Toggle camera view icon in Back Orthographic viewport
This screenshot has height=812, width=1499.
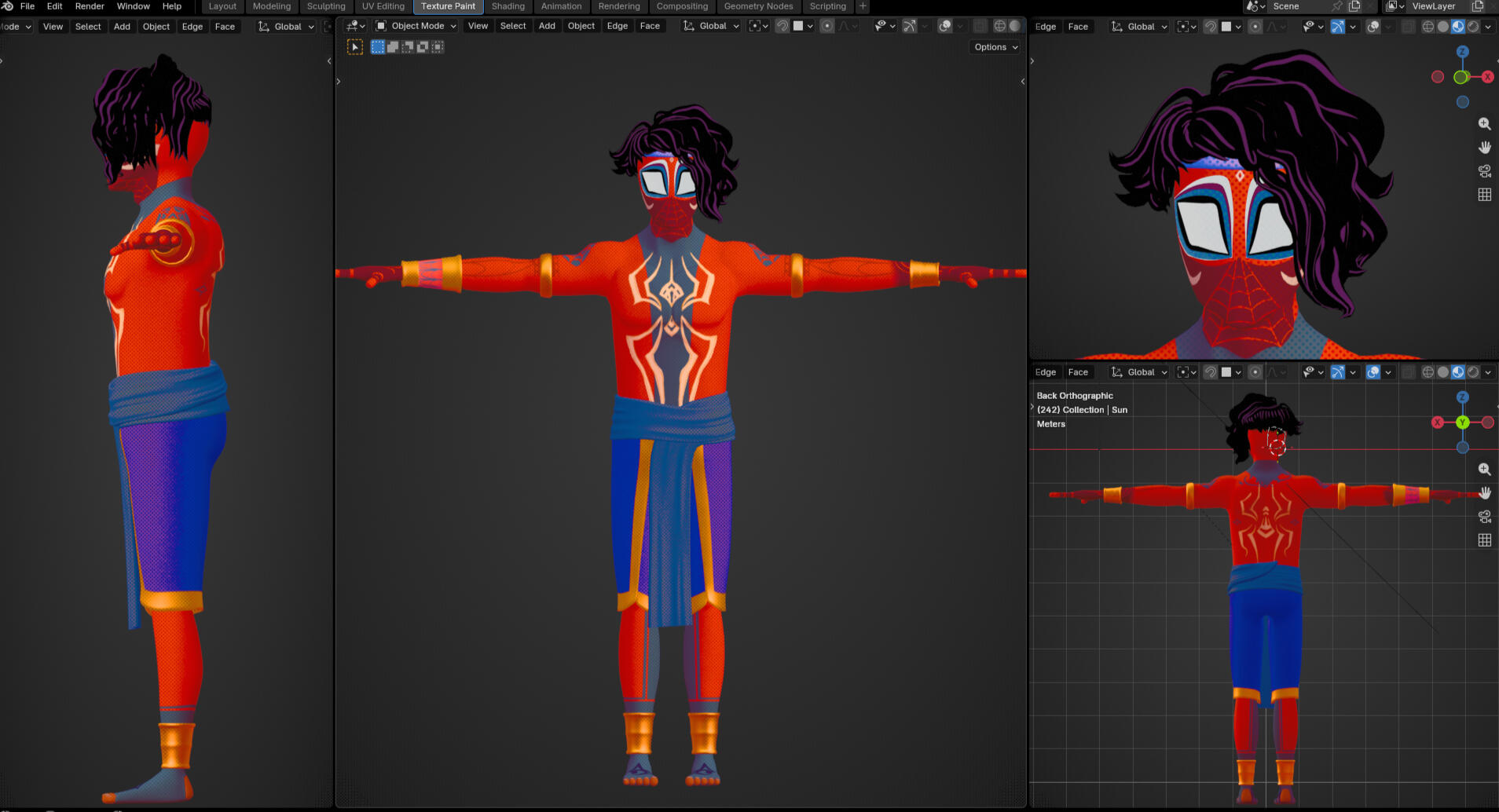1484,517
